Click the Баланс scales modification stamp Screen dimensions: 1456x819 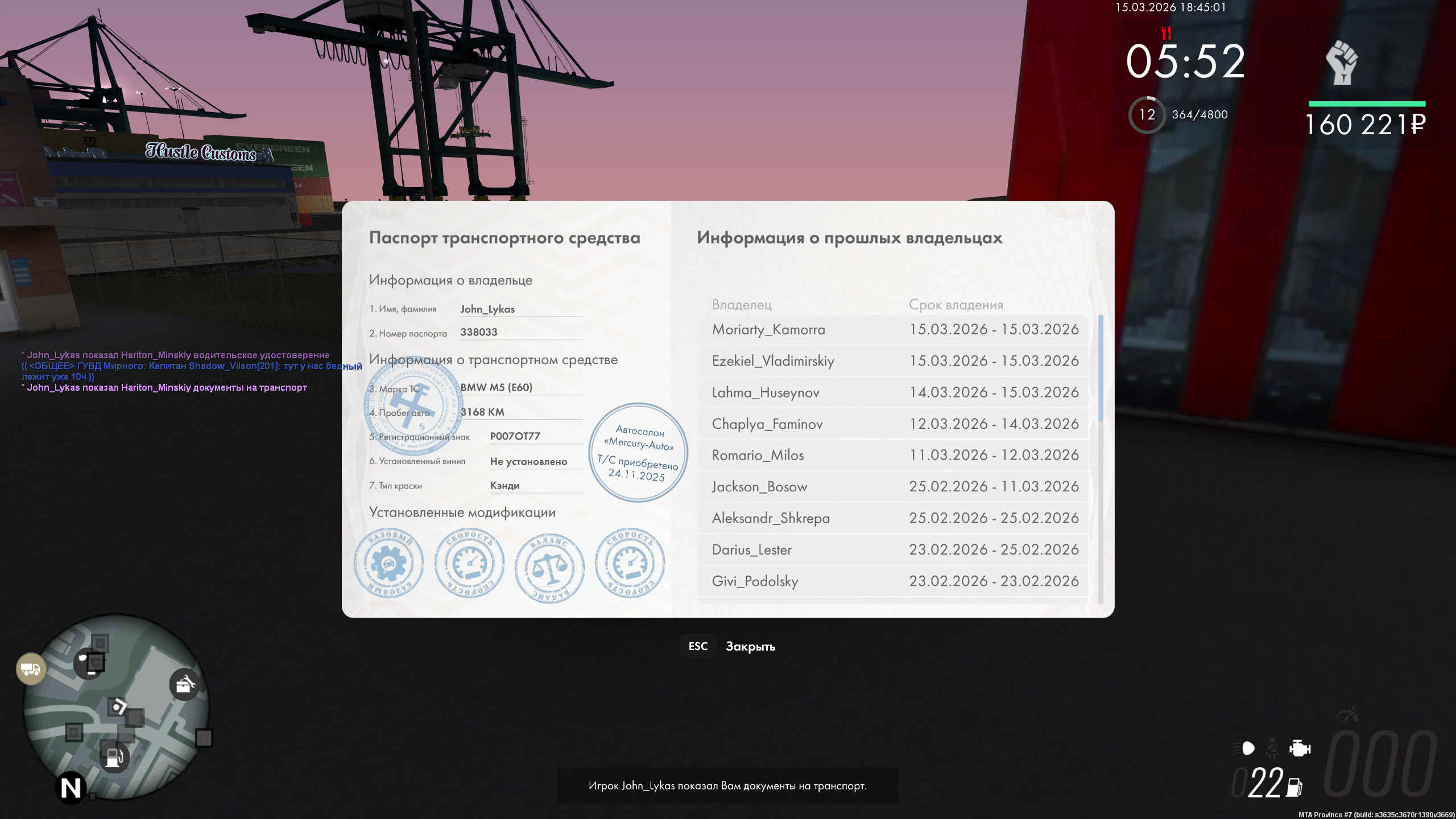tap(549, 568)
